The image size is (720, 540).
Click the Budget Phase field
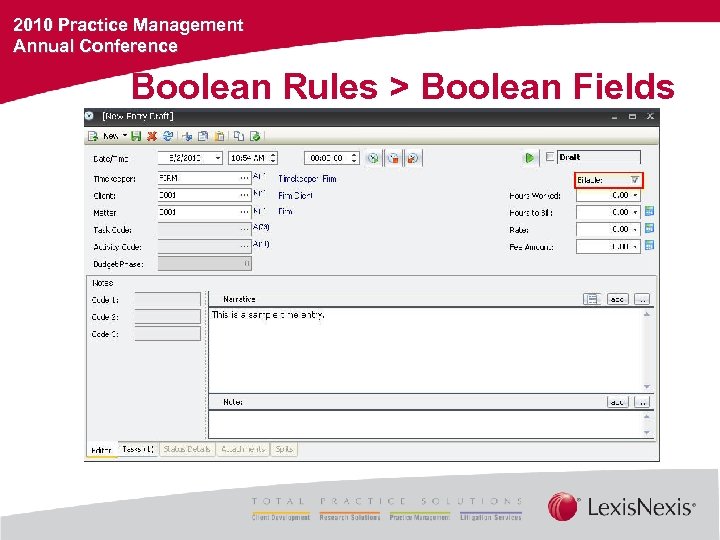pos(205,264)
